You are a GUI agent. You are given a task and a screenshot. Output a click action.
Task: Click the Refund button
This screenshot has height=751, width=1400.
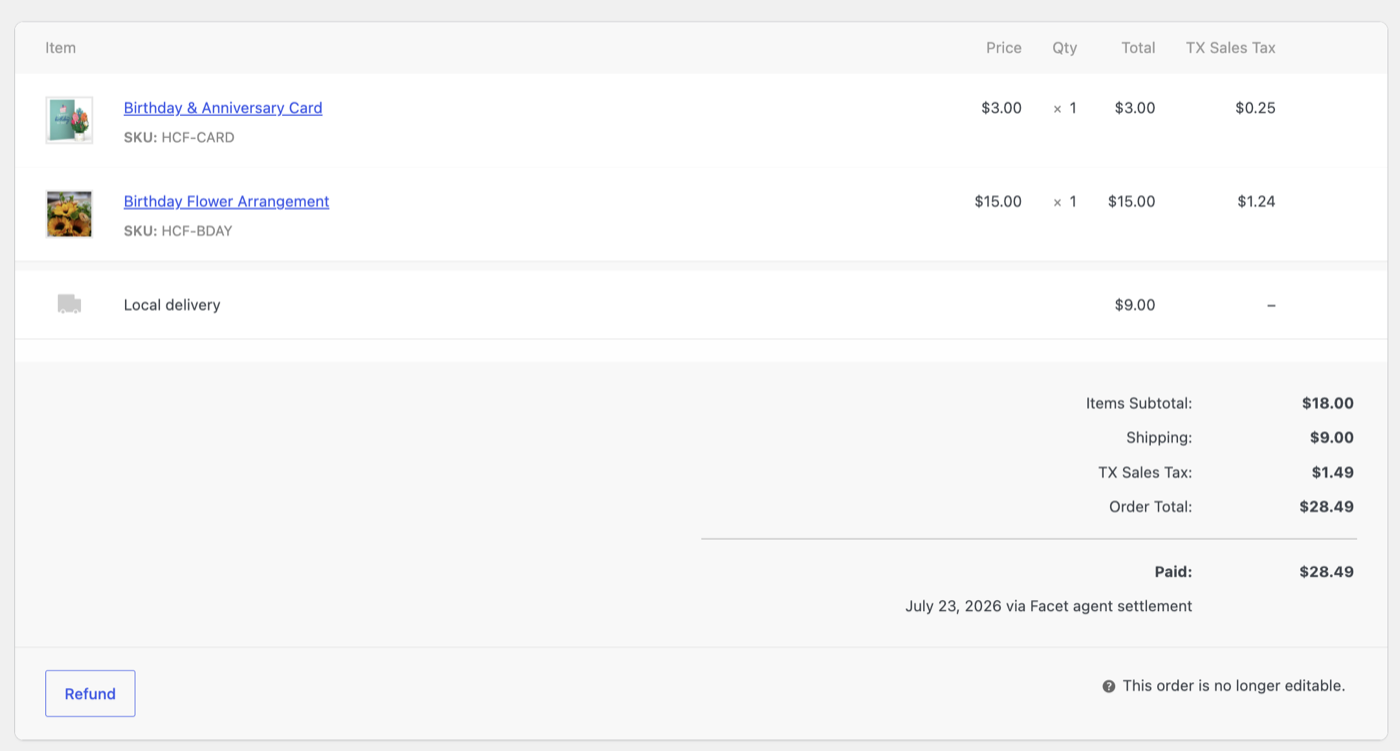click(x=90, y=693)
